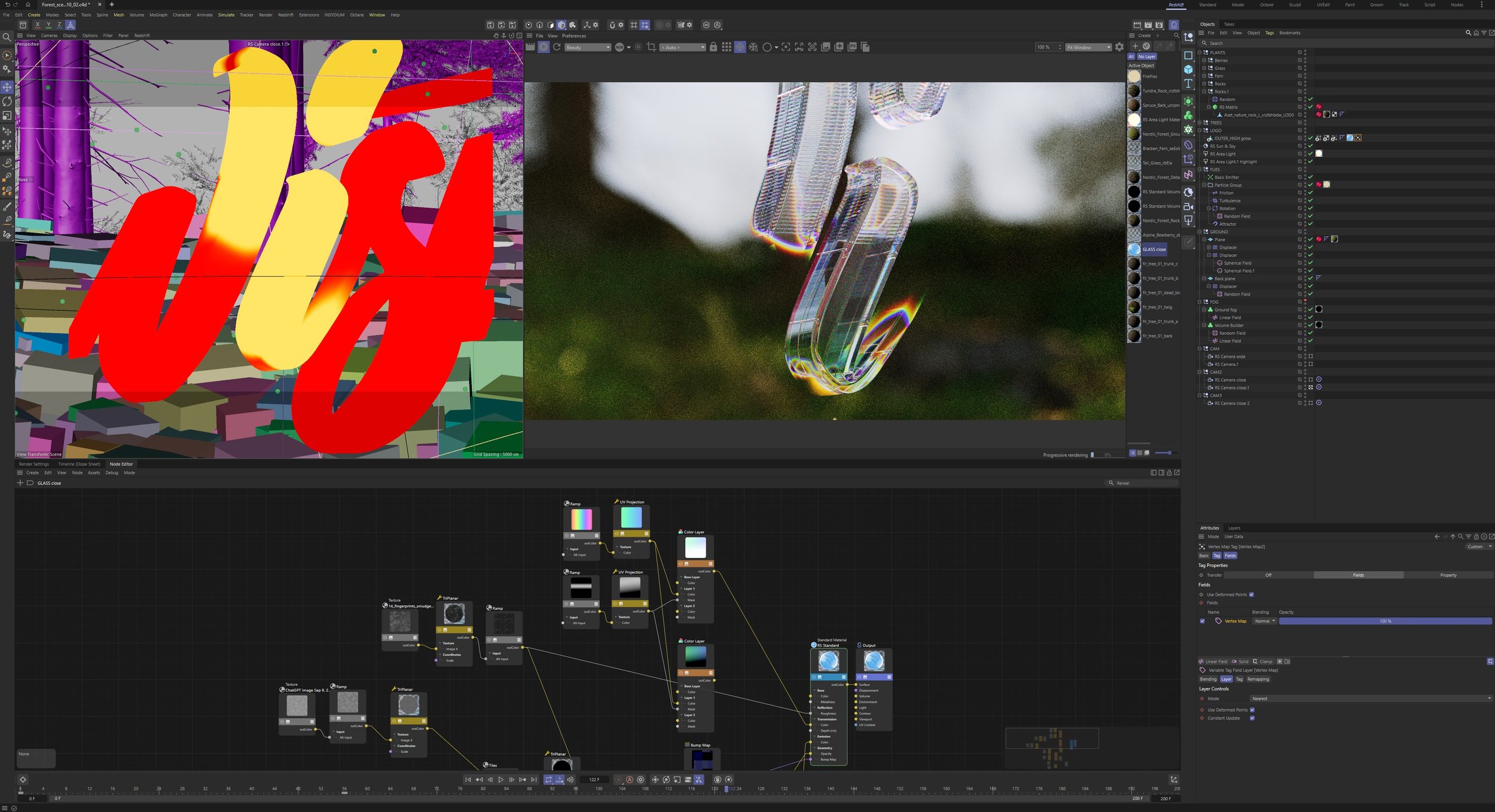1495x812 pixels.
Task: Open the Fit Window zoom dropdown
Action: click(1088, 47)
